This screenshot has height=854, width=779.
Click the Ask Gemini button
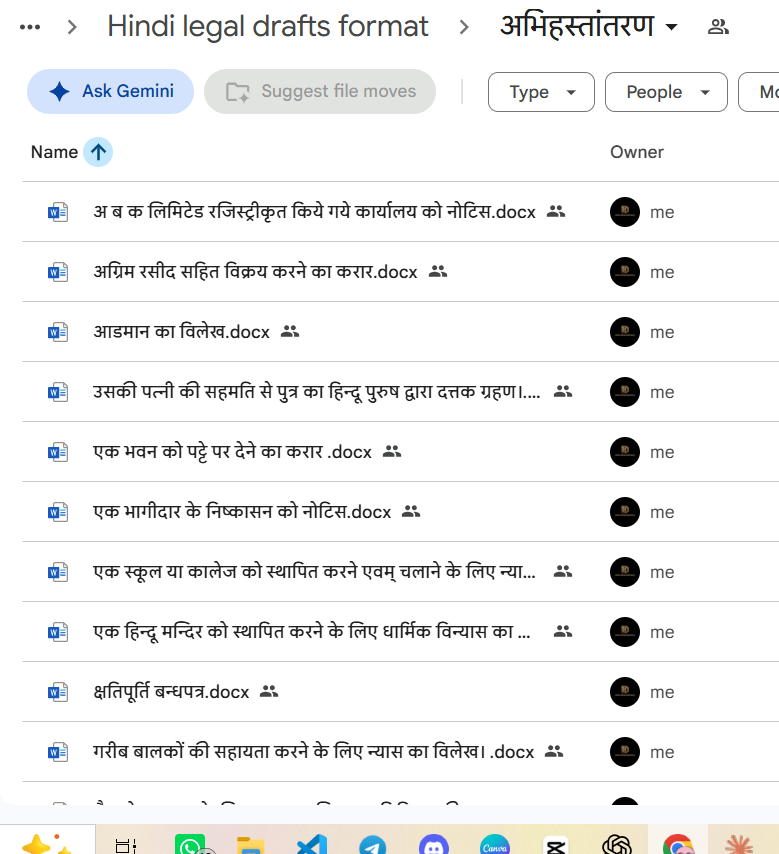click(x=111, y=92)
